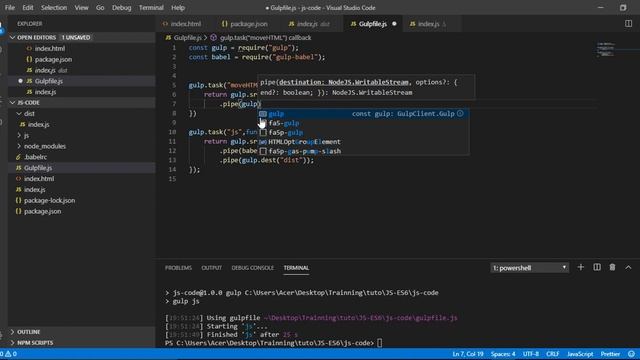
Task: Open the Selection menu
Action: coord(53,8)
